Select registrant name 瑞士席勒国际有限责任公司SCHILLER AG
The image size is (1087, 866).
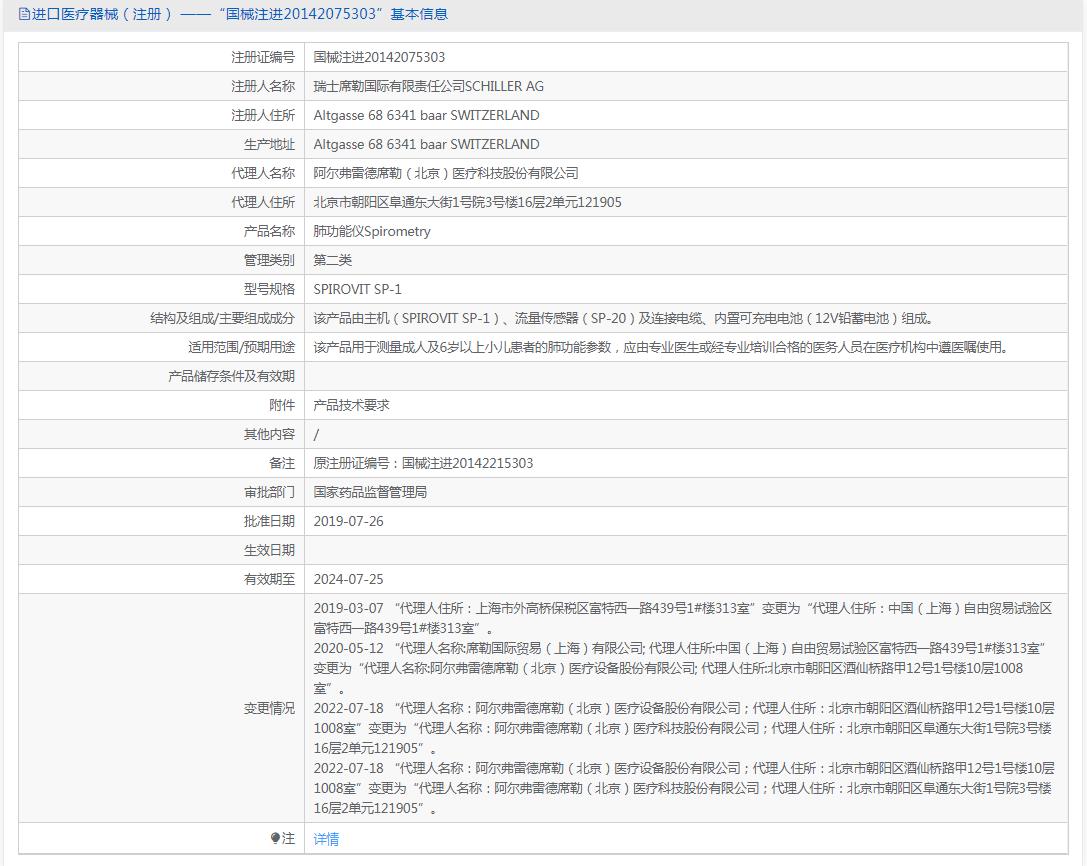(x=428, y=86)
